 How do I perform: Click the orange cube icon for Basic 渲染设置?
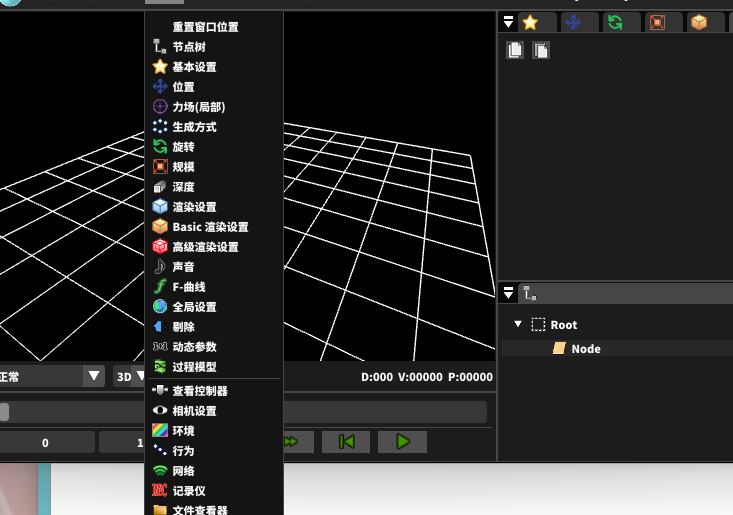coord(160,227)
